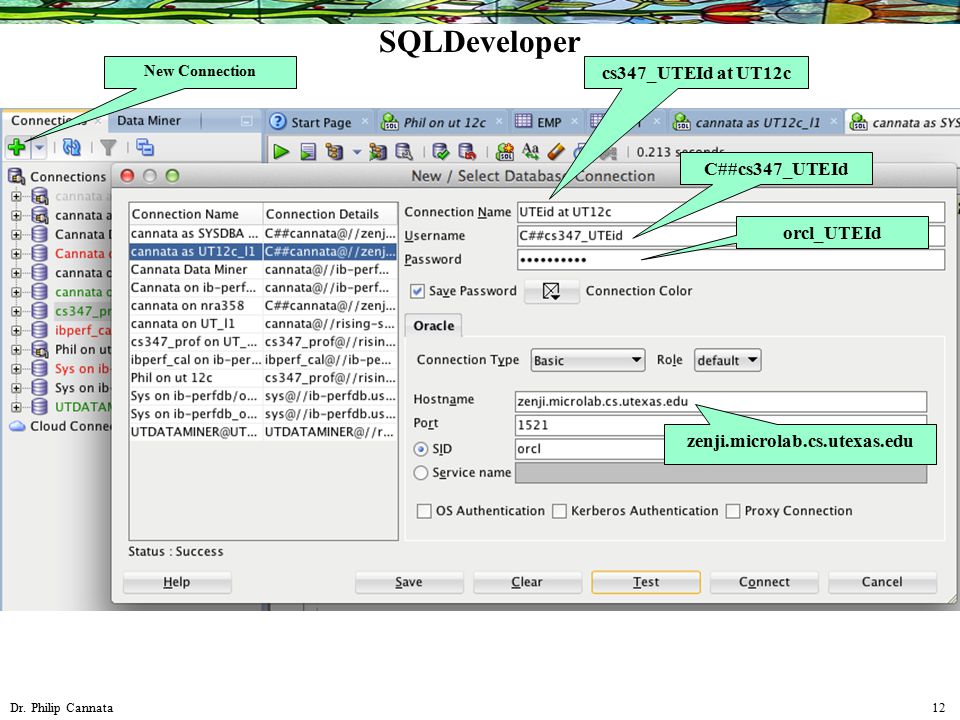960x720 pixels.
Task: Click the green Run Statement arrow
Action: [281, 151]
